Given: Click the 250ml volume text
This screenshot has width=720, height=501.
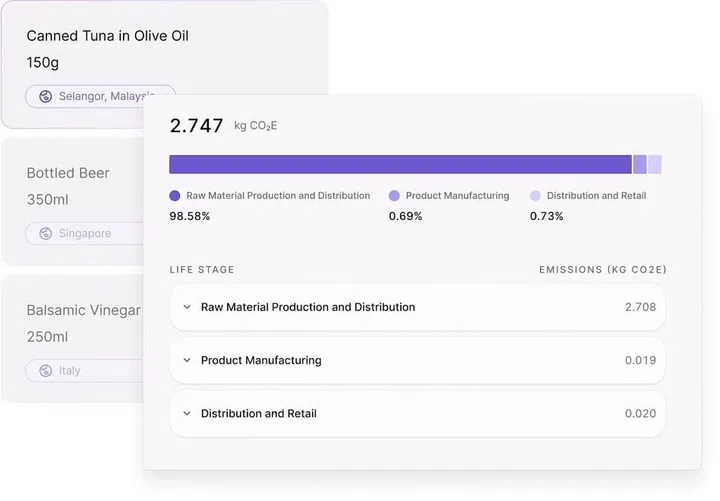Looking at the screenshot, I should [47, 337].
